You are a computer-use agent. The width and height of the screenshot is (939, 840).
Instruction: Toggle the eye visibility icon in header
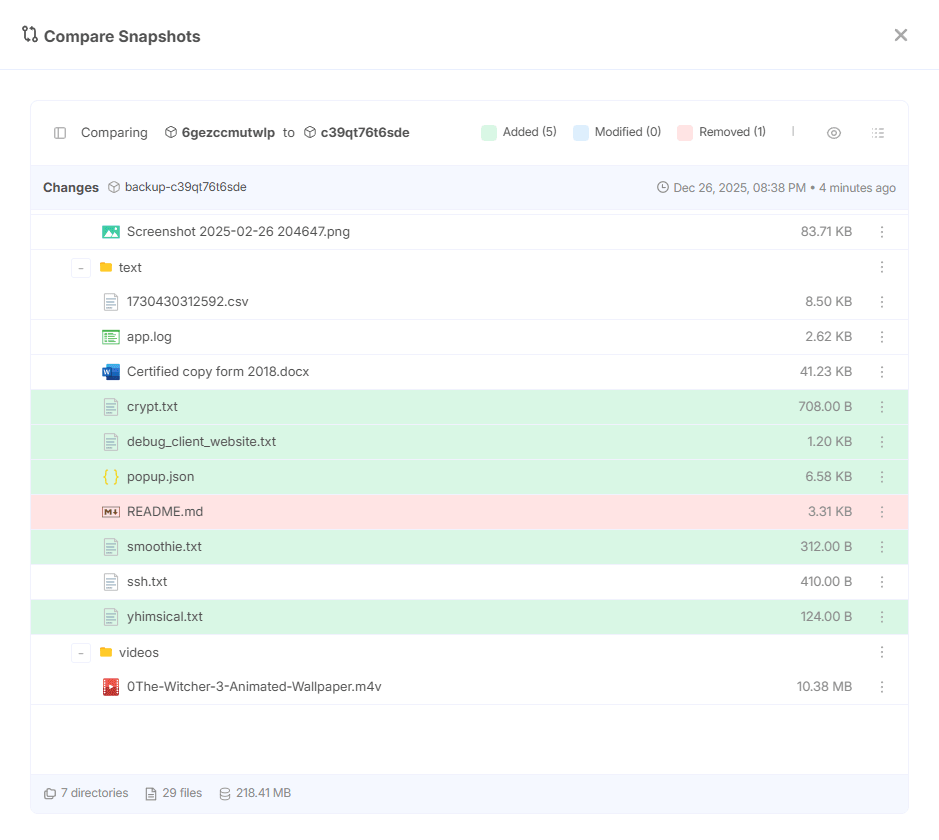(x=834, y=133)
